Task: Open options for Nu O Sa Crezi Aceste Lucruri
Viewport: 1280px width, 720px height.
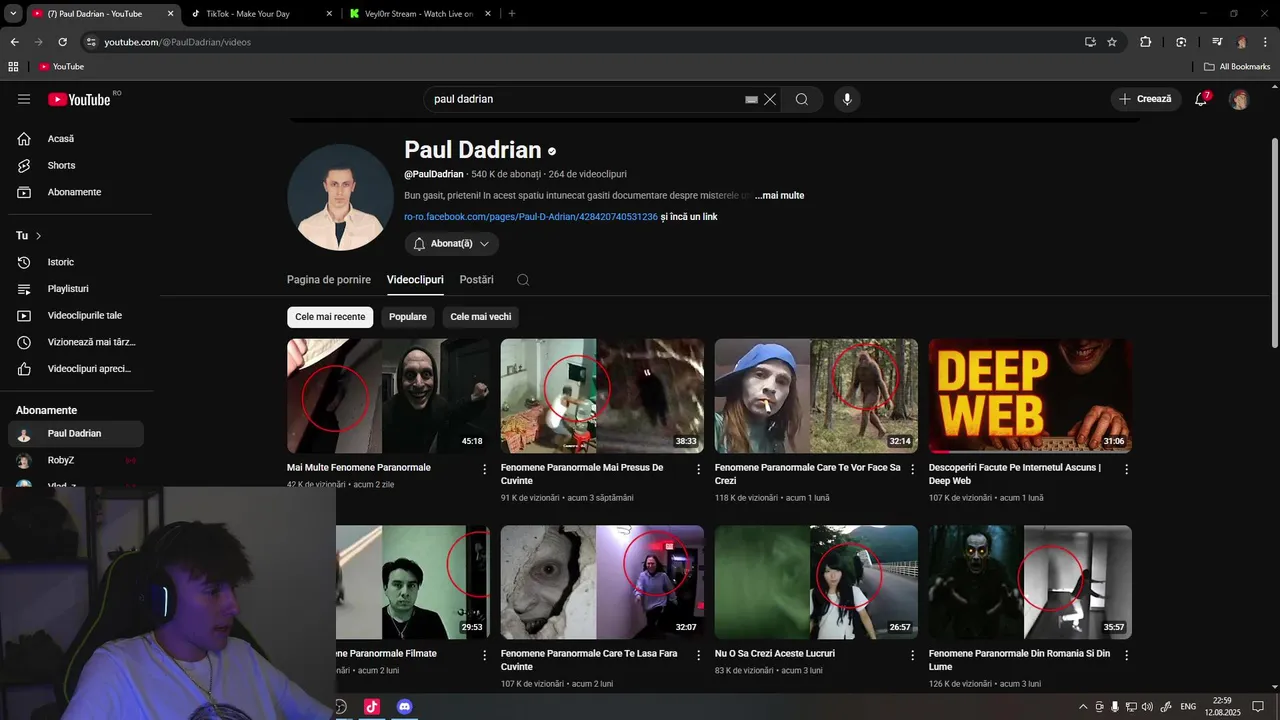Action: pos(913,655)
